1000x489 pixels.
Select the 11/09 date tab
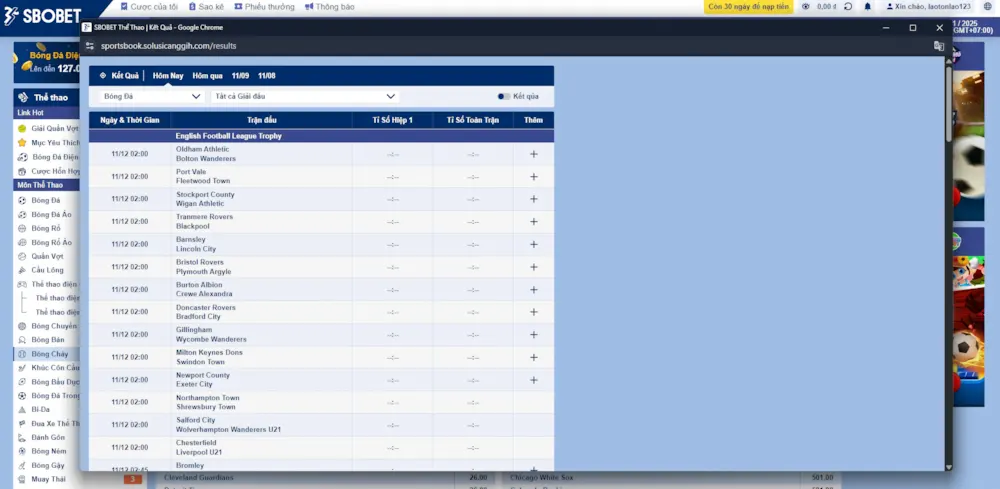tap(240, 76)
